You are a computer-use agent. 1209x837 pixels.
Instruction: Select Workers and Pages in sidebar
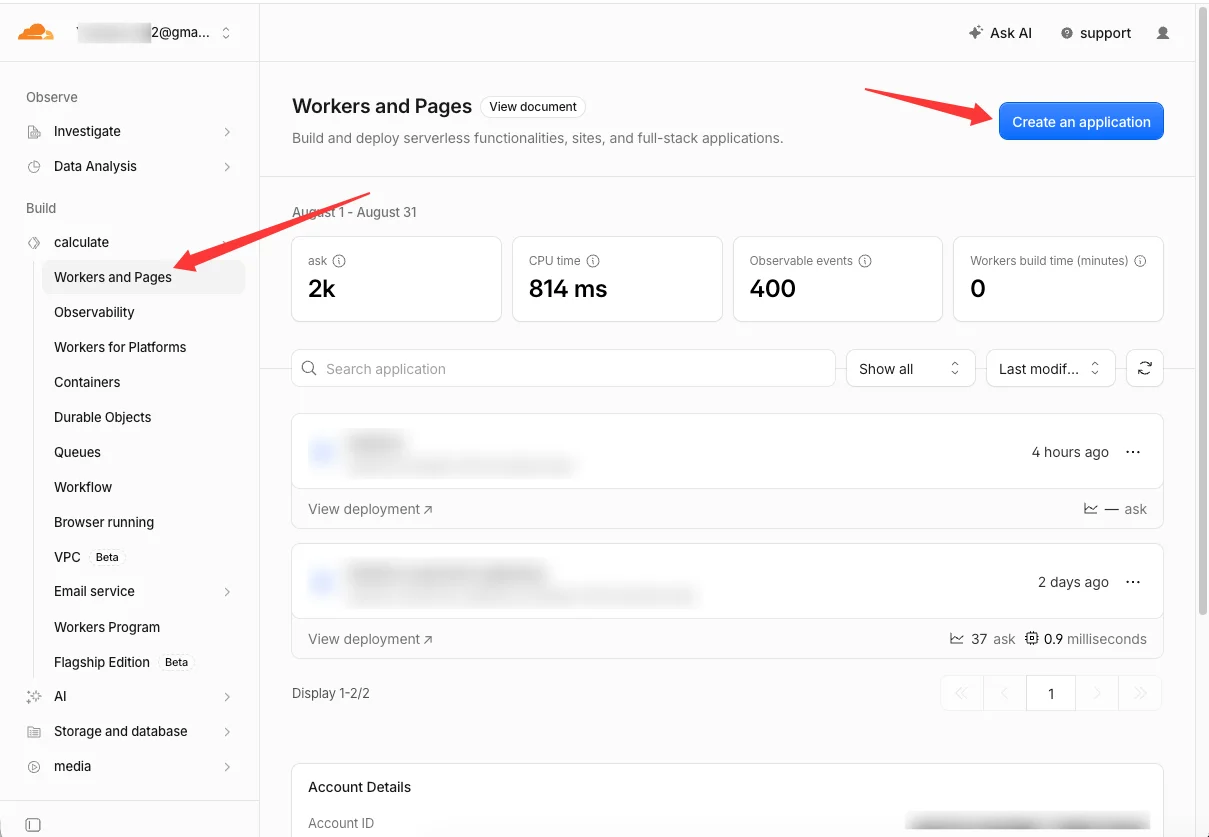143,277
